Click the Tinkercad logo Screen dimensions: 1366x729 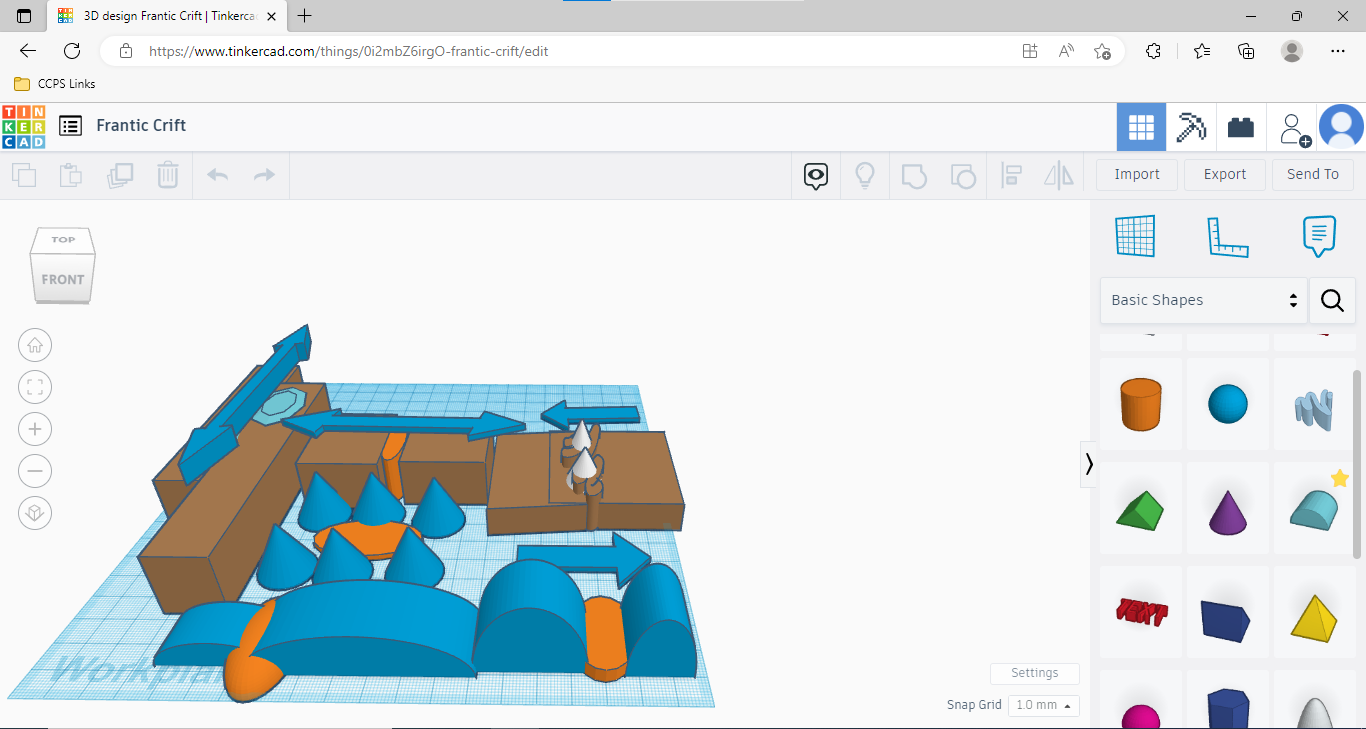click(x=23, y=126)
